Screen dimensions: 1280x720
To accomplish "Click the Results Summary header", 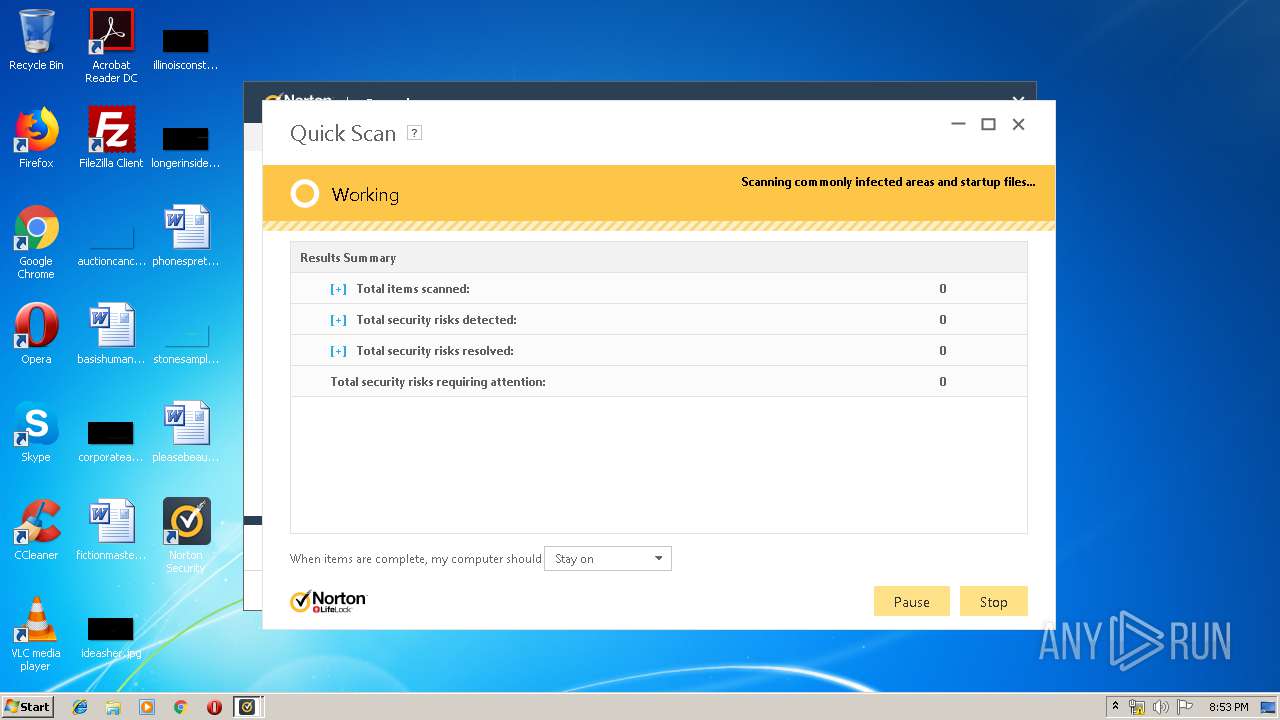I will click(x=658, y=258).
